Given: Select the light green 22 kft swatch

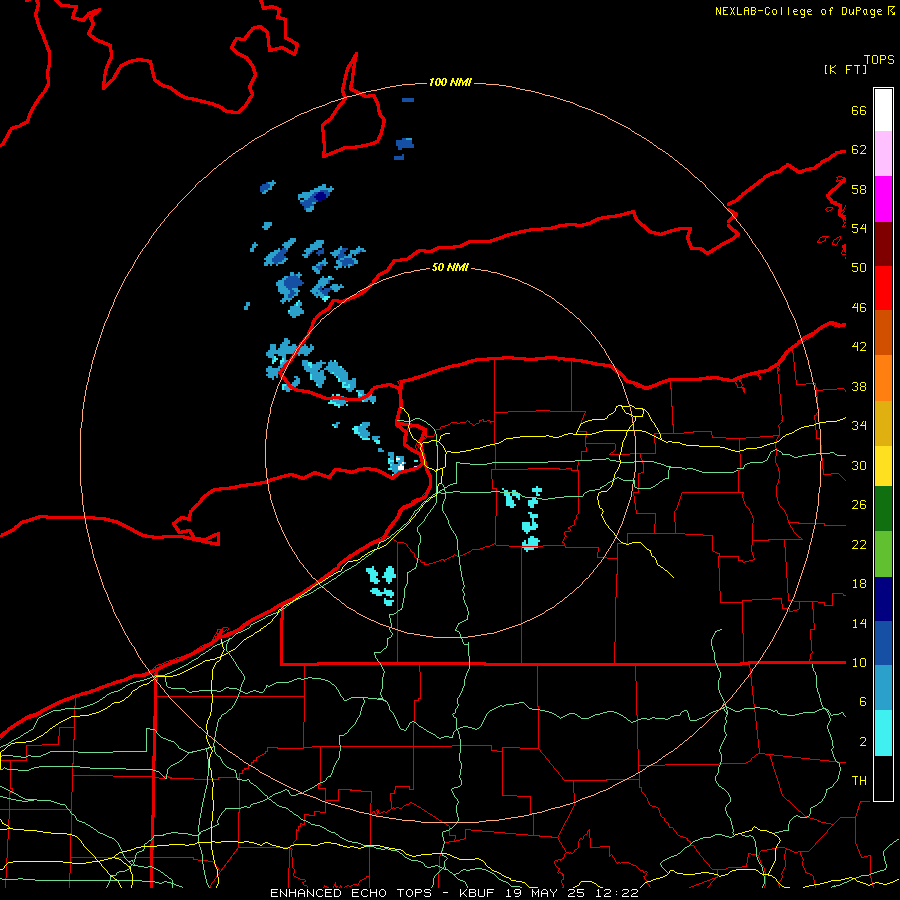Looking at the screenshot, I should click(x=883, y=554).
